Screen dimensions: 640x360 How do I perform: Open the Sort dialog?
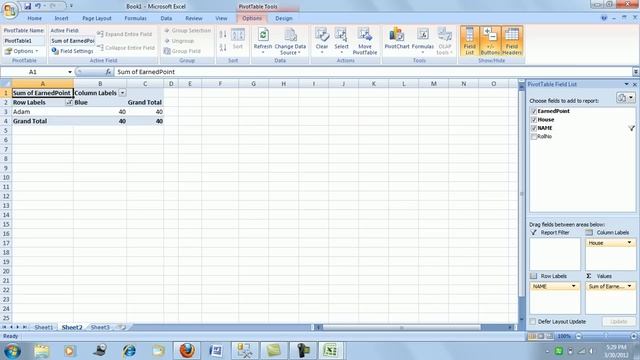click(238, 39)
